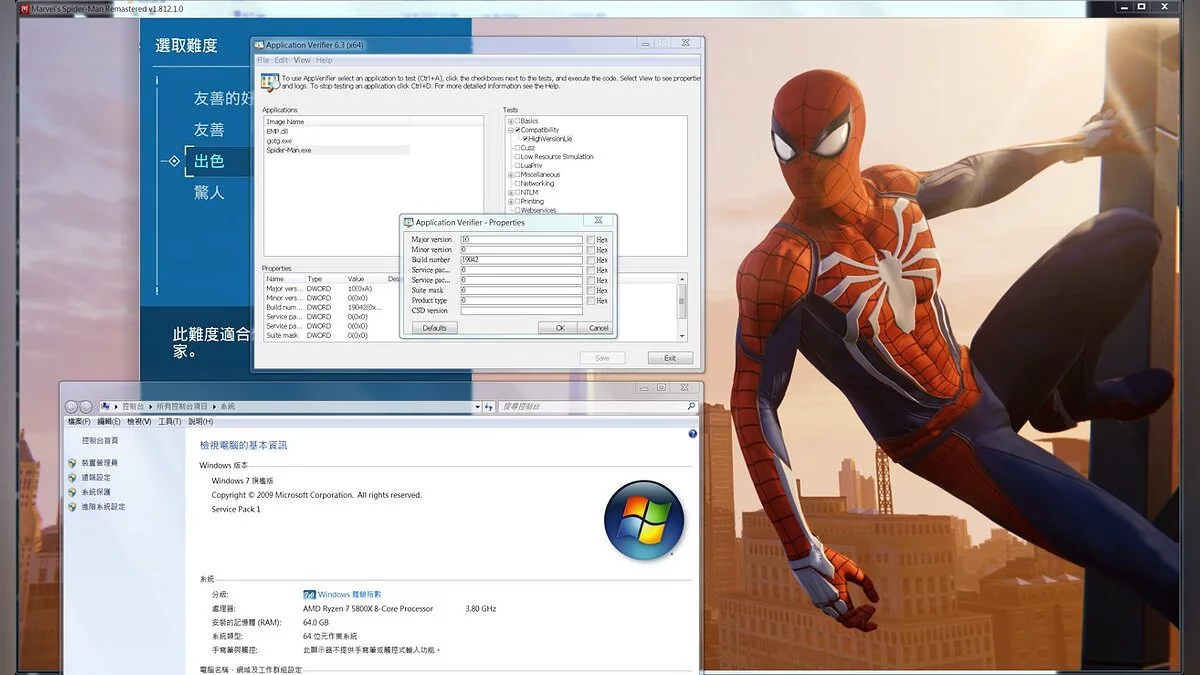Click the Properties list vertical scrollbar

point(682,300)
